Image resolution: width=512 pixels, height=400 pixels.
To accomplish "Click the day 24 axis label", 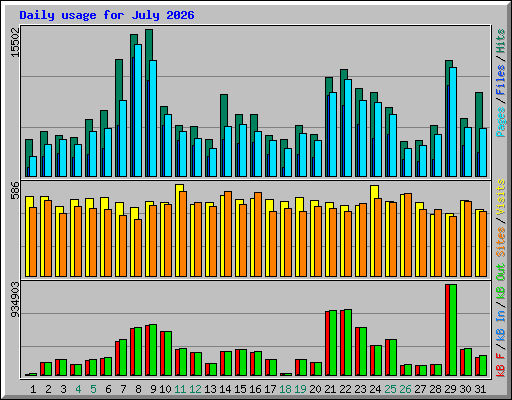I will click(375, 389).
